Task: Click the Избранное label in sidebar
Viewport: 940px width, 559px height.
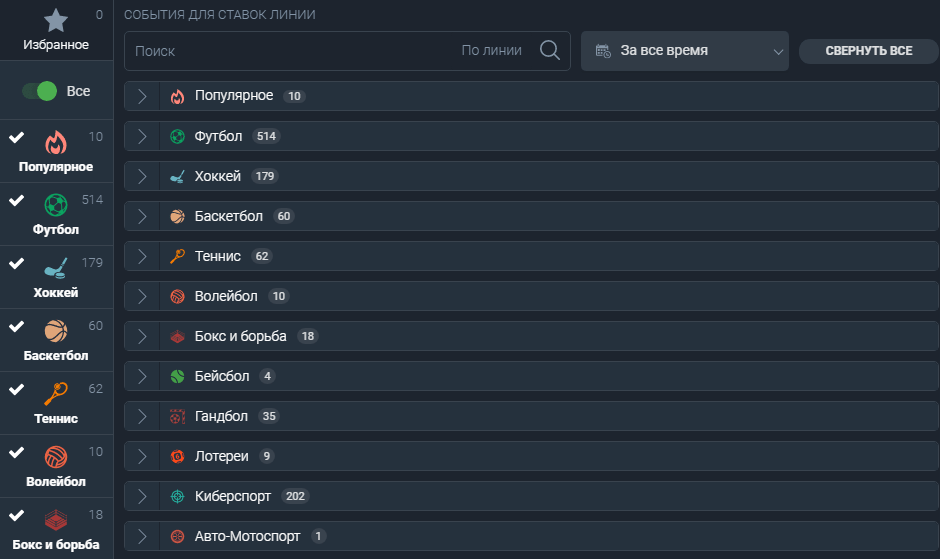Action: [x=56, y=45]
